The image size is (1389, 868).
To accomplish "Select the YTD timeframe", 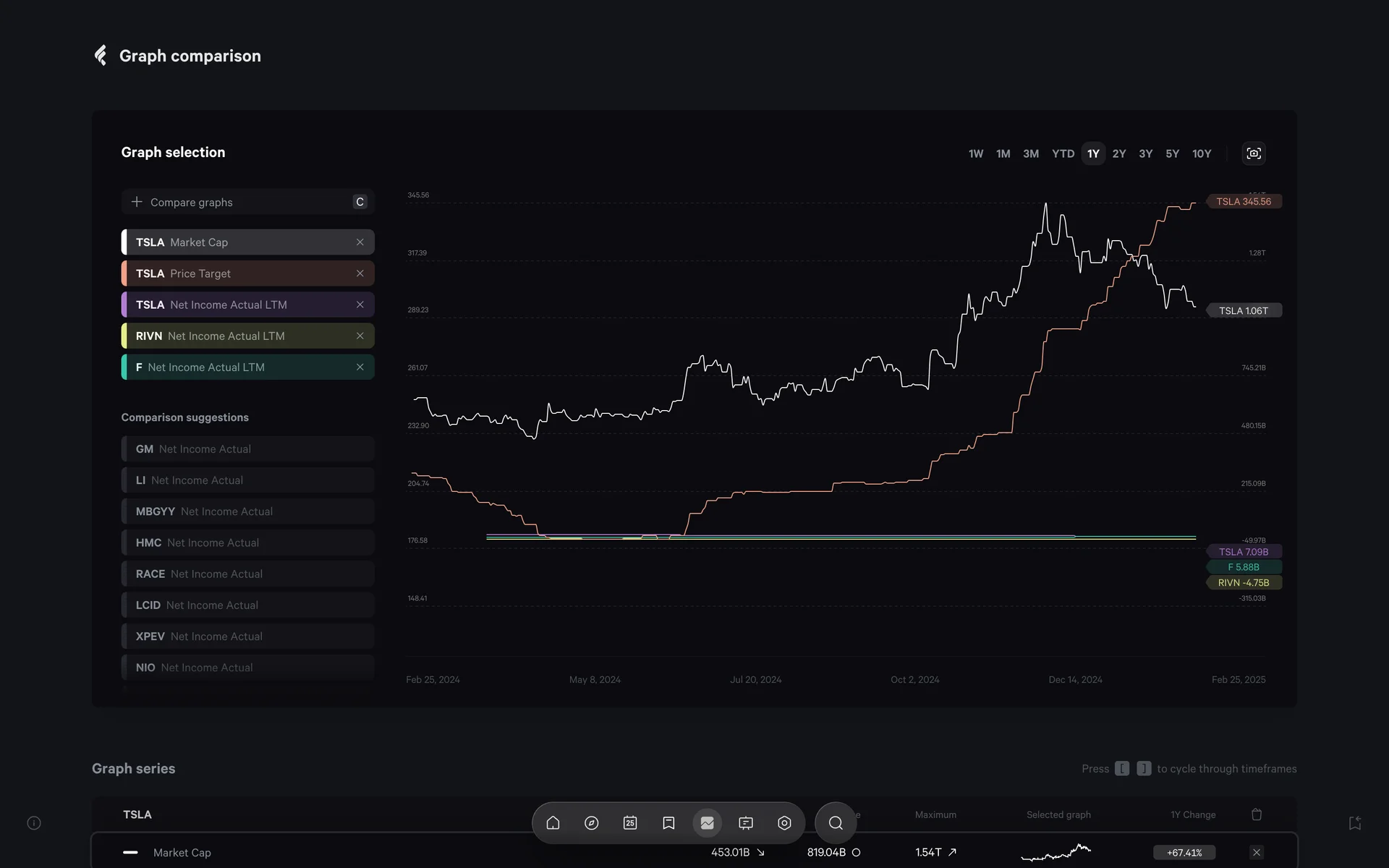I will pos(1063,153).
